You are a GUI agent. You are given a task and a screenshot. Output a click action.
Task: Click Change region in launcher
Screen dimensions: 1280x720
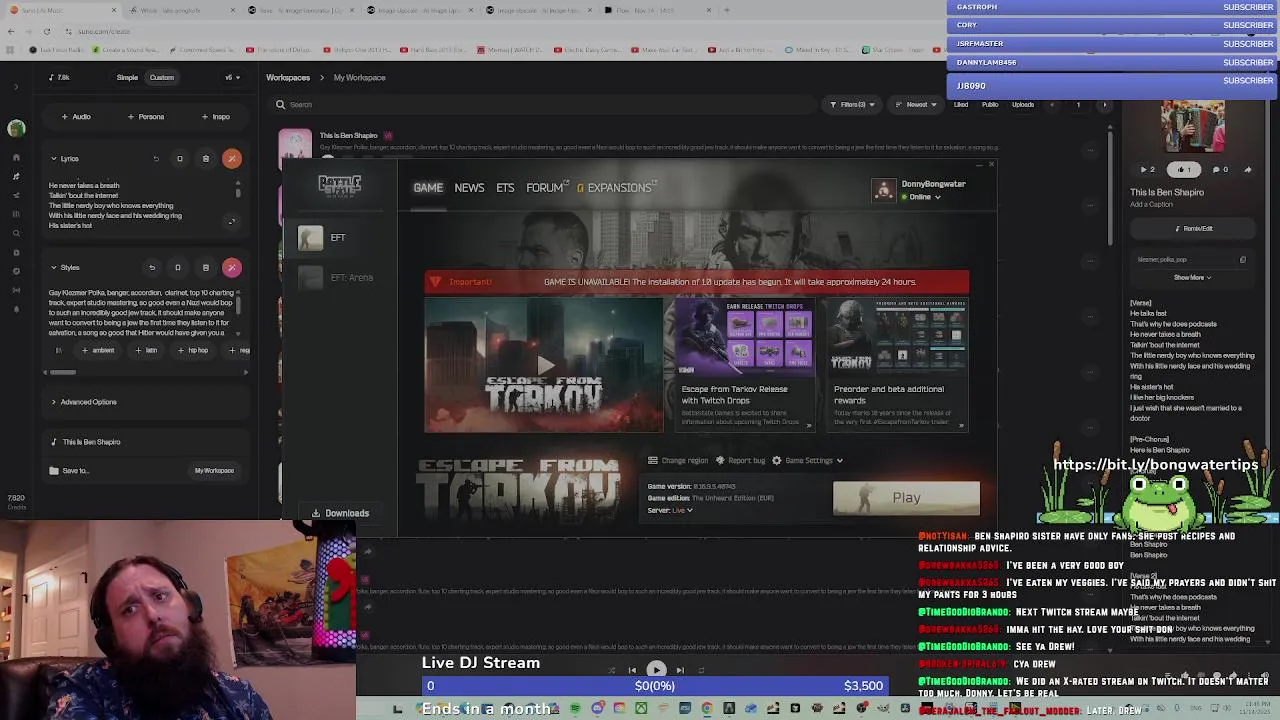click(678, 461)
